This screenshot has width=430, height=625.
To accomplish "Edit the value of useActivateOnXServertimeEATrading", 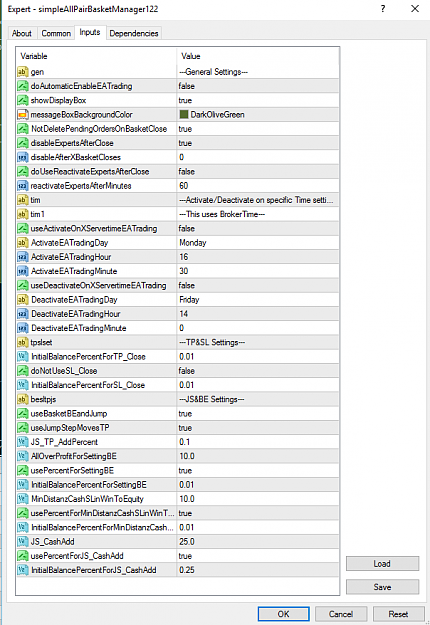I will click(x=258, y=228).
